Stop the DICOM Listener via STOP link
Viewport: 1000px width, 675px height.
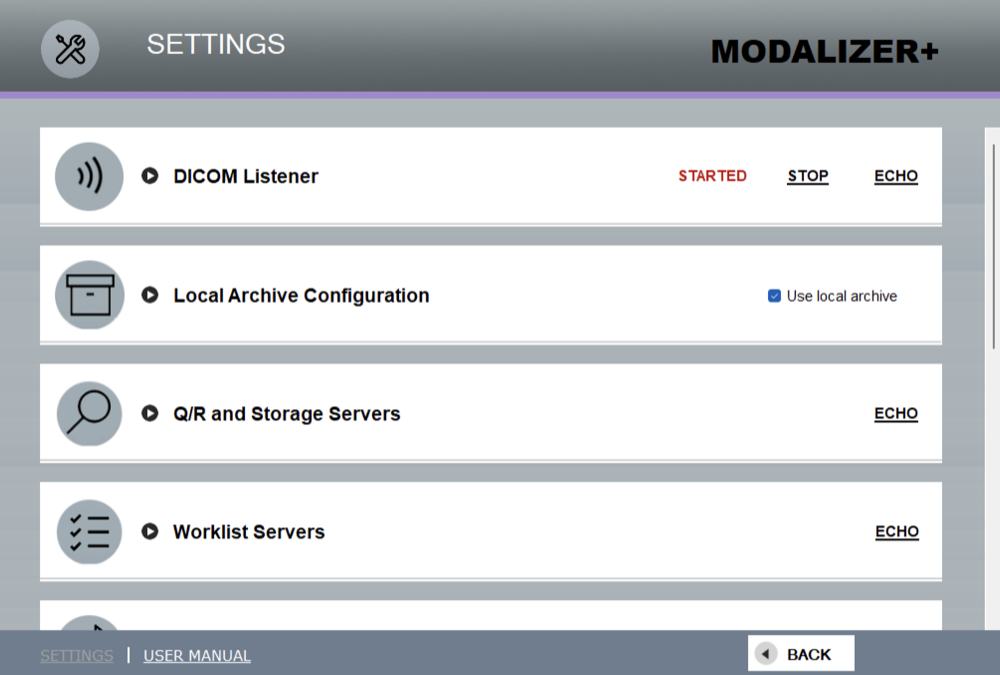click(808, 176)
